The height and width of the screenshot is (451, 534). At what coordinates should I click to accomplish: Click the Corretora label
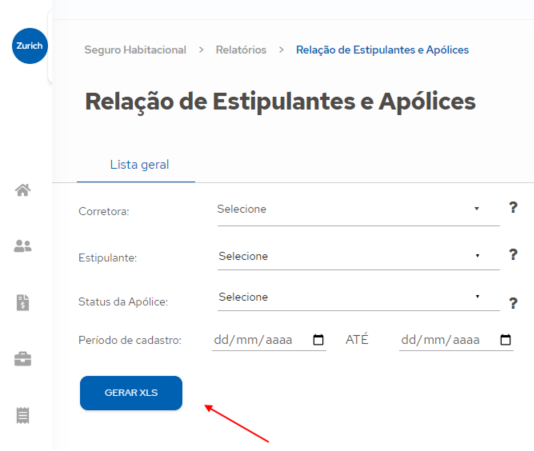coord(104,212)
